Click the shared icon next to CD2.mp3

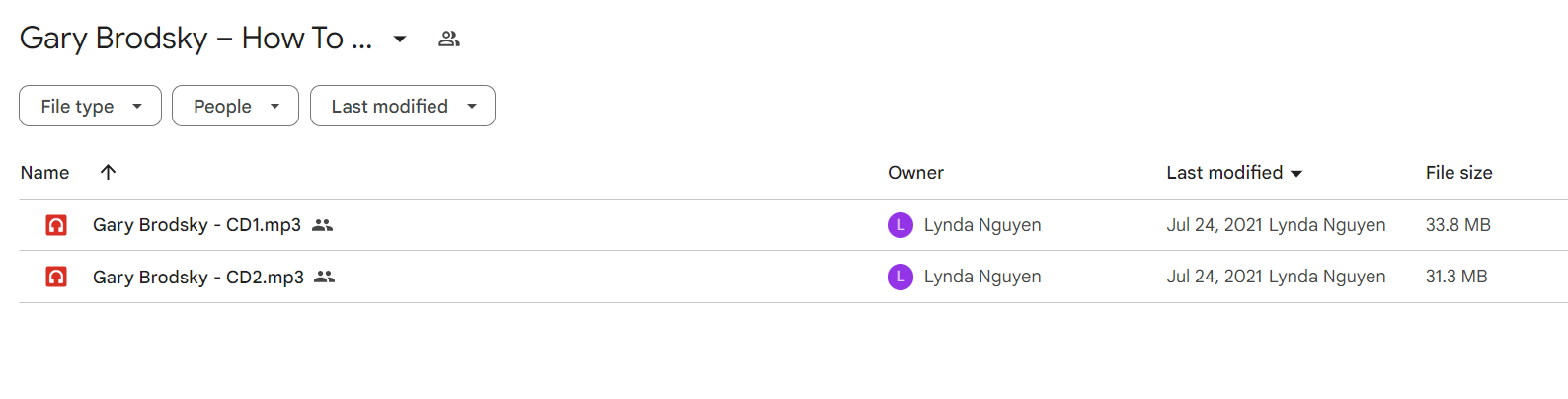(x=325, y=277)
